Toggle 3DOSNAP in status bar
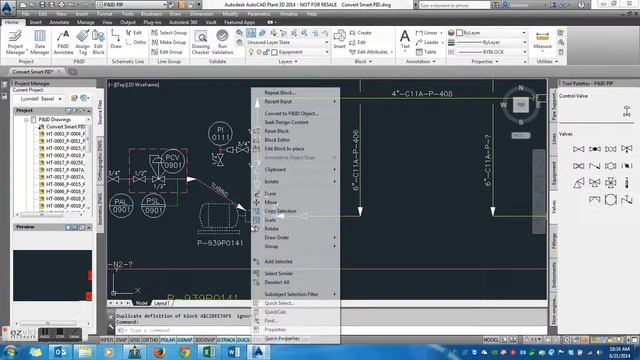The width and height of the screenshot is (640, 360). [x=204, y=340]
